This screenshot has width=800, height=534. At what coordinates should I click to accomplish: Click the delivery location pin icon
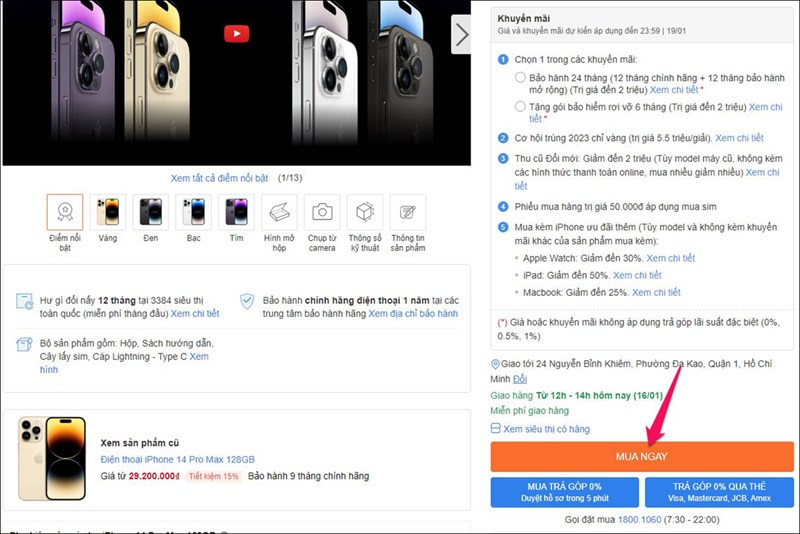[x=494, y=364]
